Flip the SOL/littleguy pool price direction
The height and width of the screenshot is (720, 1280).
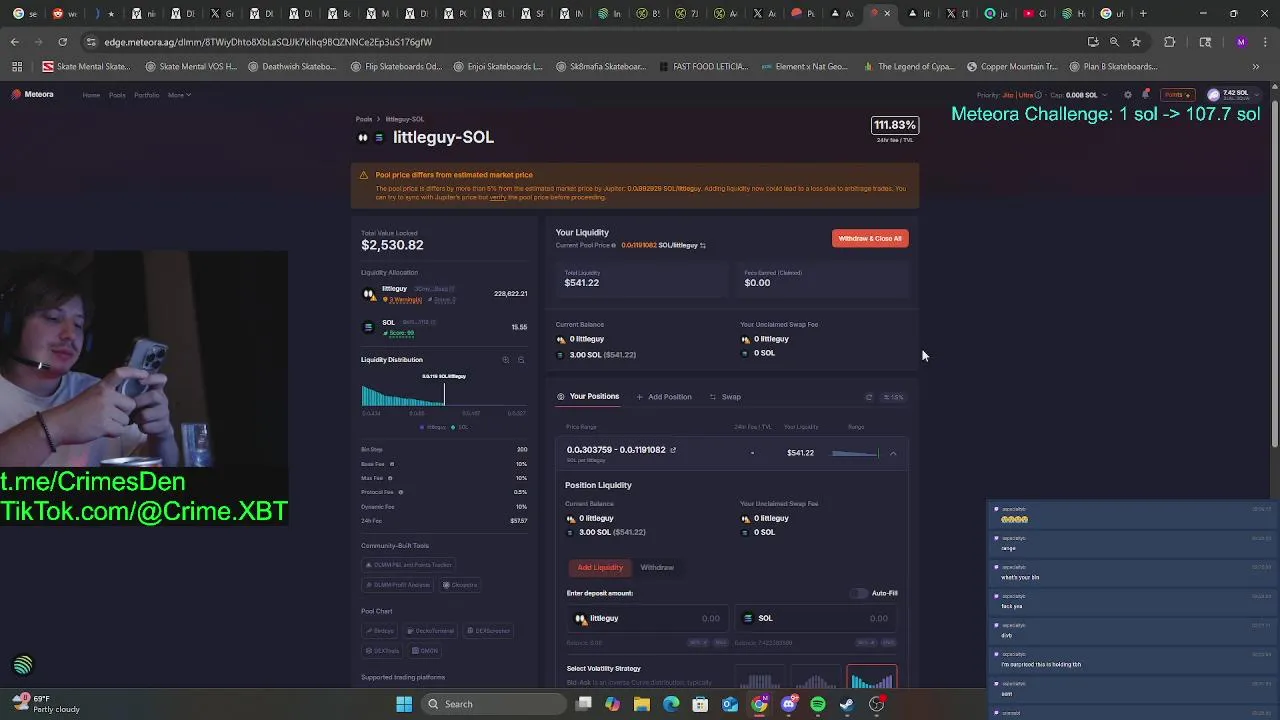(703, 245)
